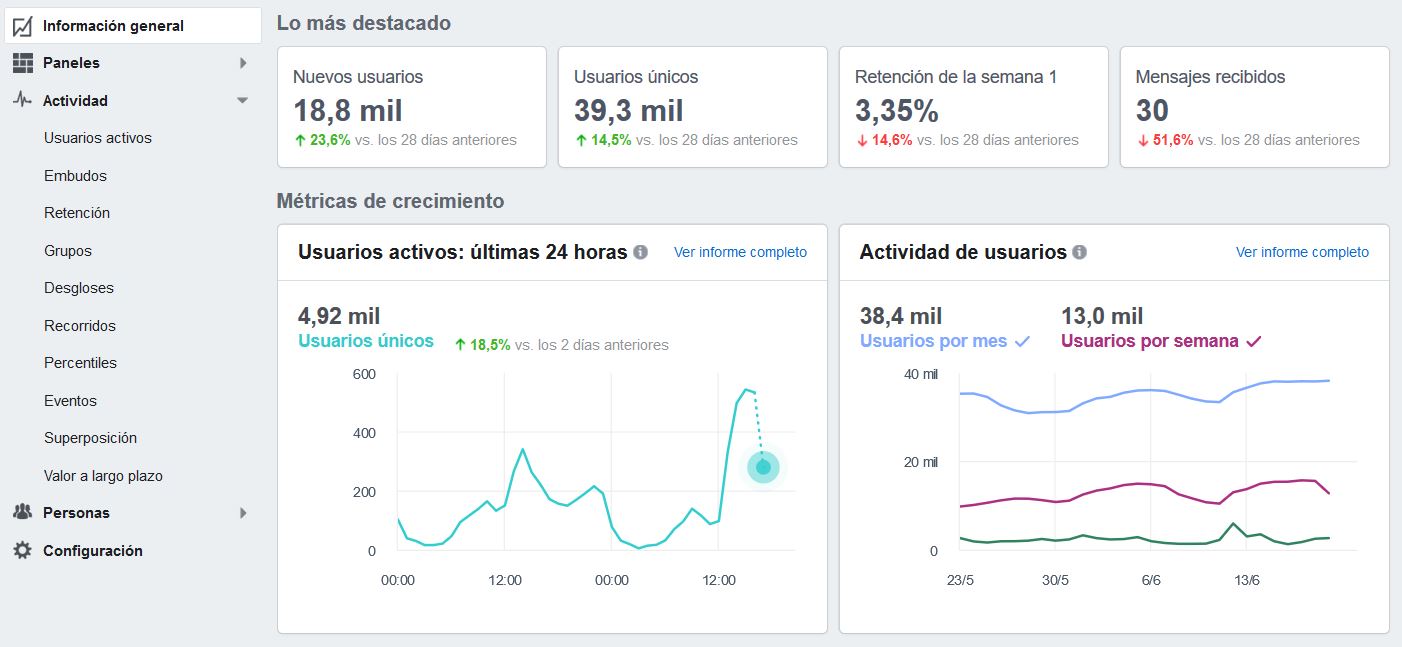Toggle the Usuarios por semana series
Image resolution: width=1402 pixels, height=647 pixels.
1160,341
